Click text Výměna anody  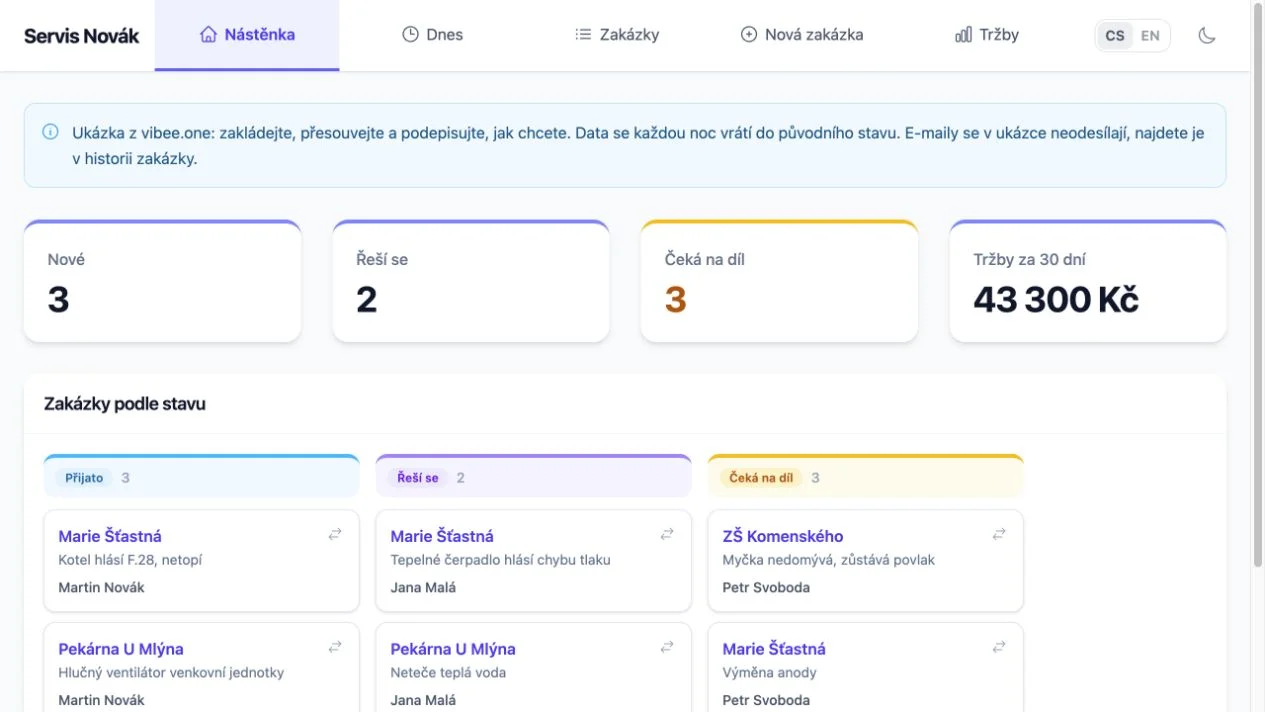(769, 673)
